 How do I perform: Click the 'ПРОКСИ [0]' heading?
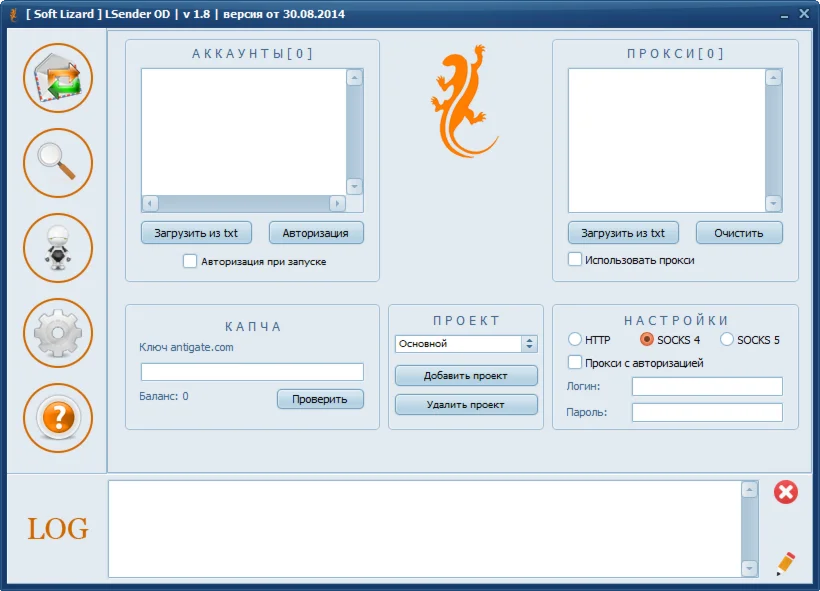675,54
